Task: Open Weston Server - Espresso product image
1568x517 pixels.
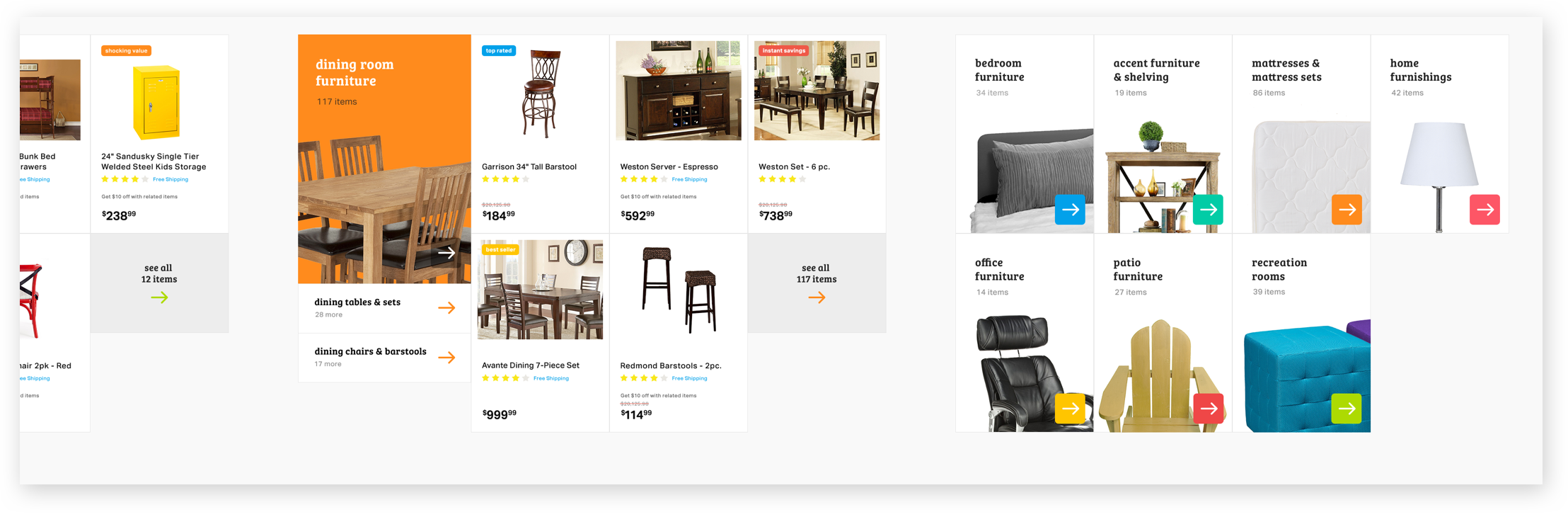Action: [x=679, y=91]
